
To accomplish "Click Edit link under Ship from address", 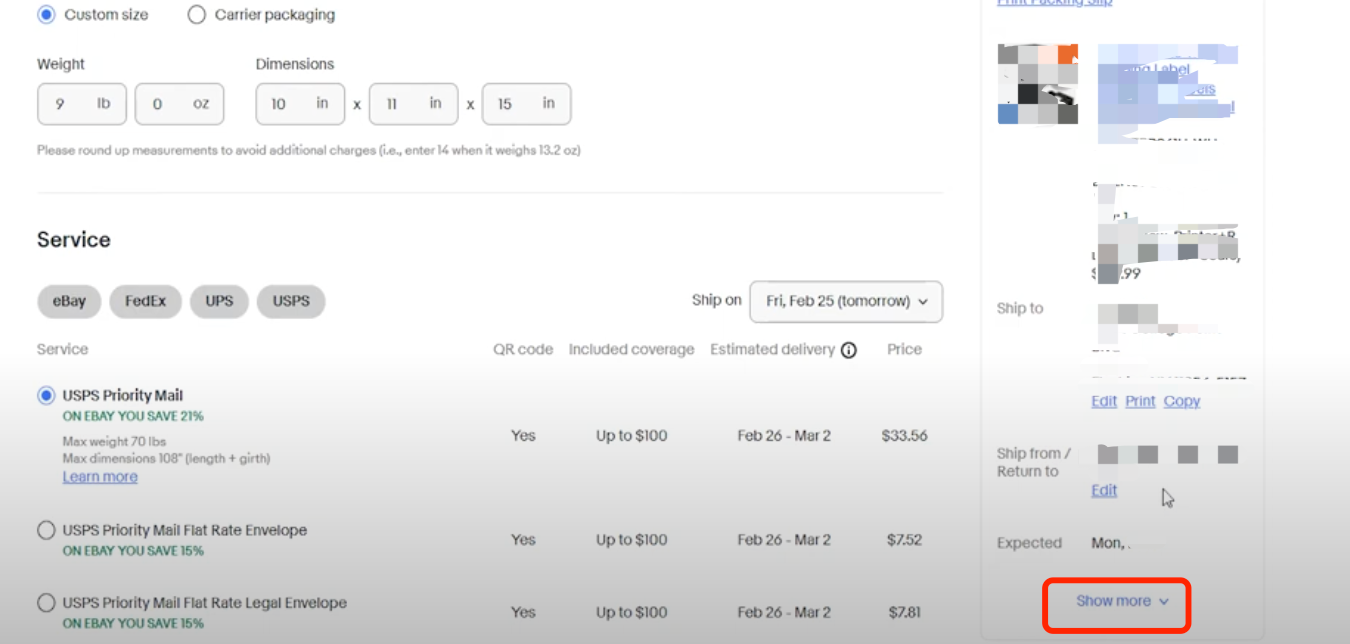I will pyautogui.click(x=1104, y=490).
